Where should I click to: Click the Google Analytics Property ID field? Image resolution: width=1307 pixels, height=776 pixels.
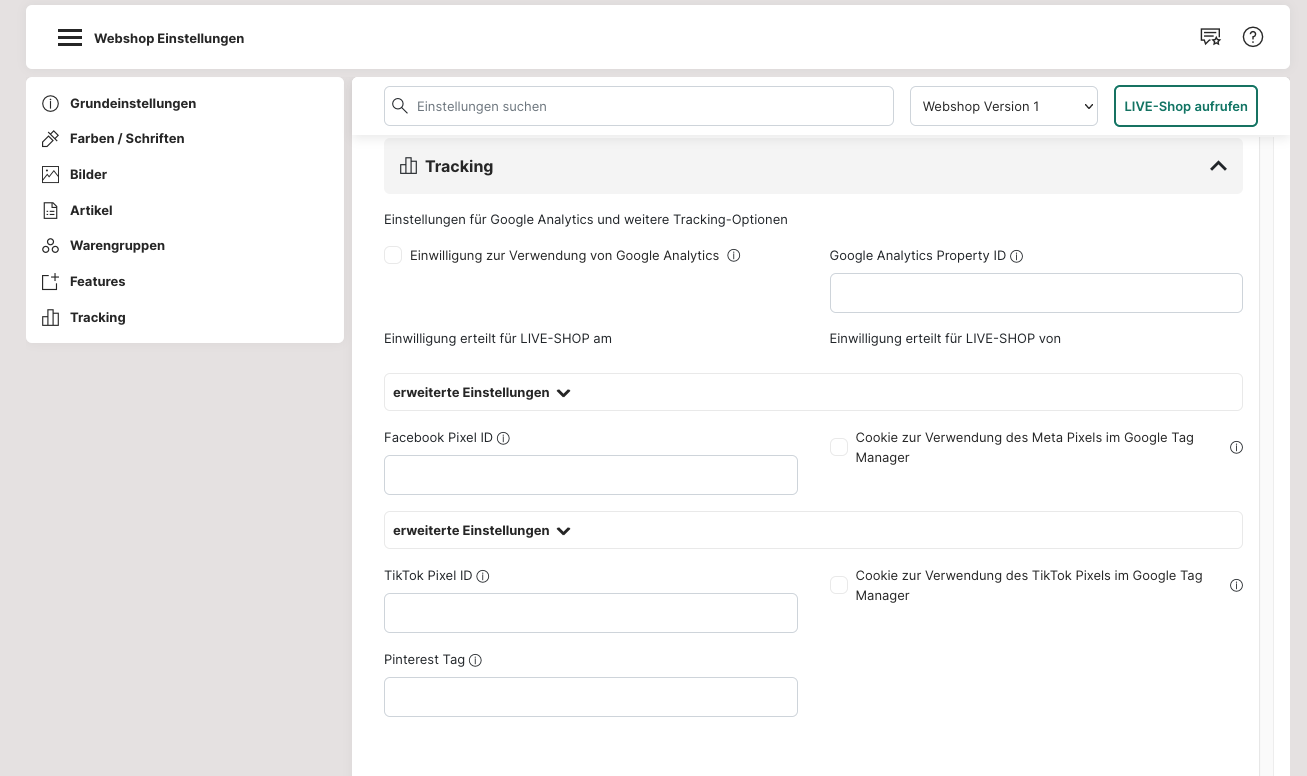tap(1036, 293)
